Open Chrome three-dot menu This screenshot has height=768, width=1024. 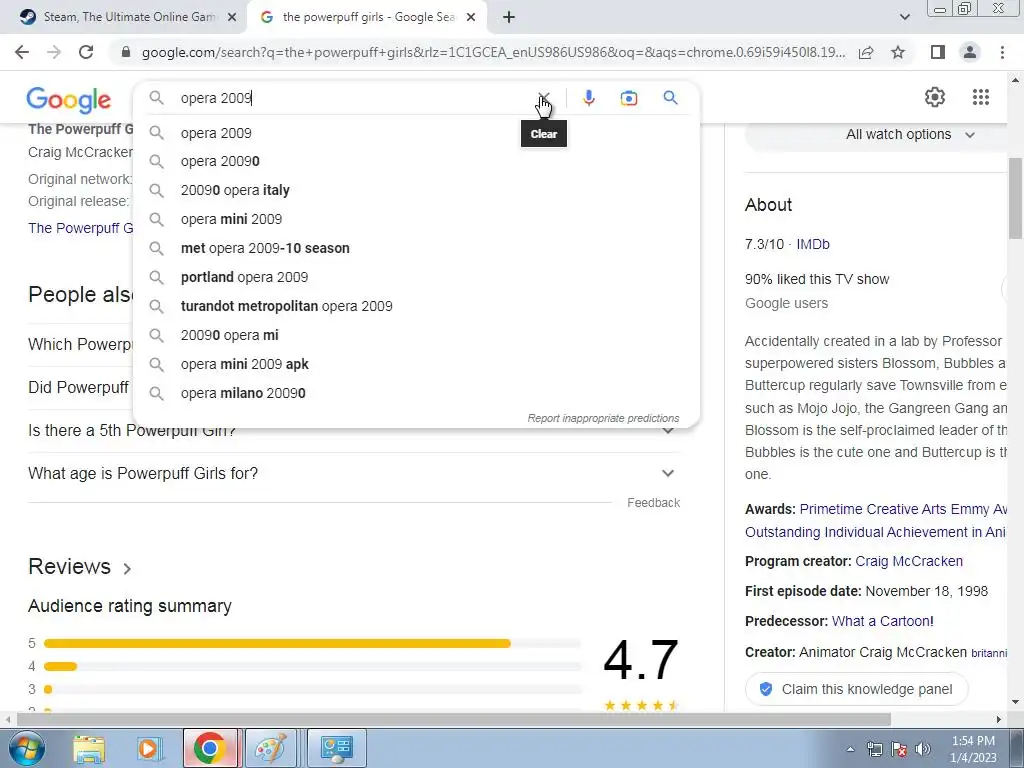1002,52
